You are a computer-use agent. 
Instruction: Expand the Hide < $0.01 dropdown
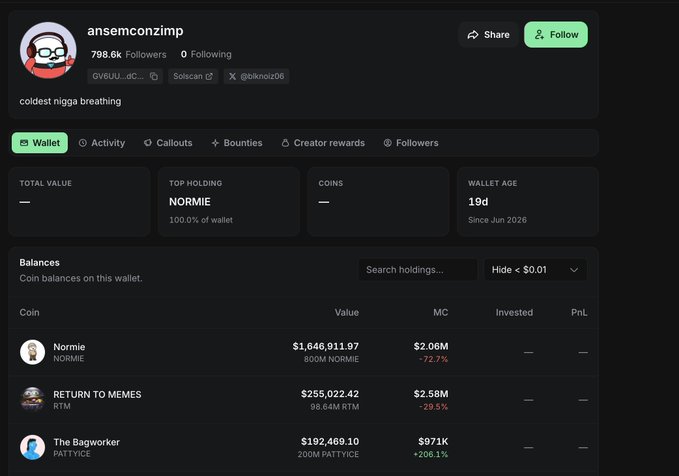[x=535, y=269]
